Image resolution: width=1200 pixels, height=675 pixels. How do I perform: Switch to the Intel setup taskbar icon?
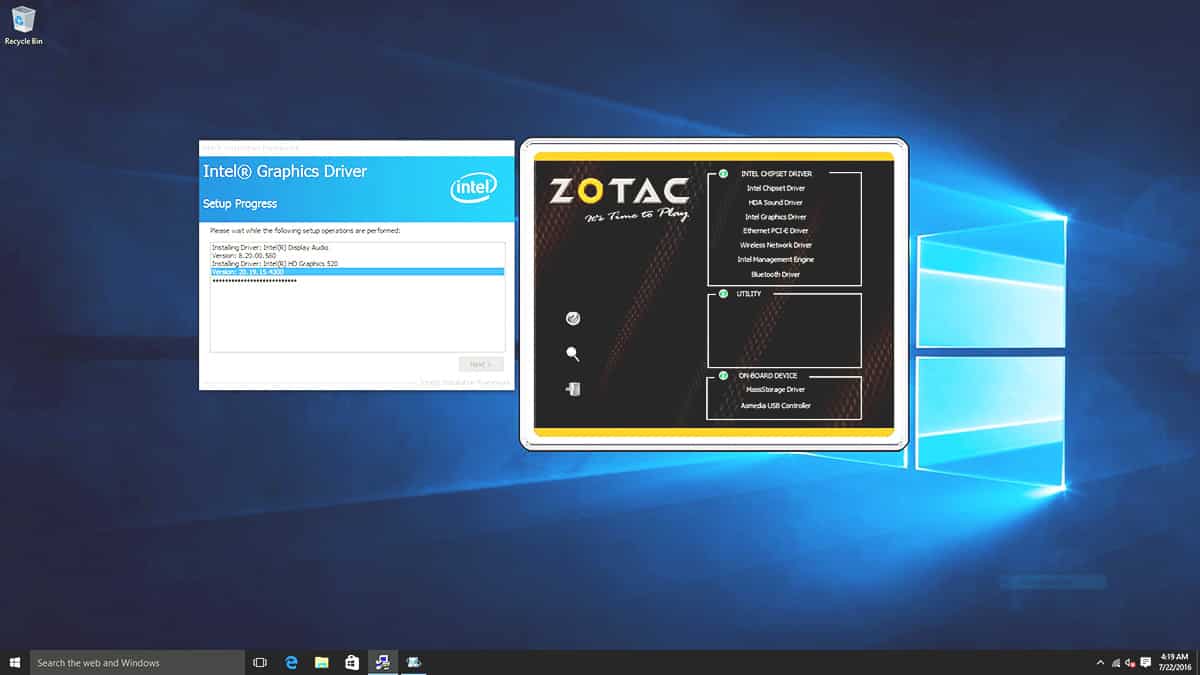pos(414,662)
